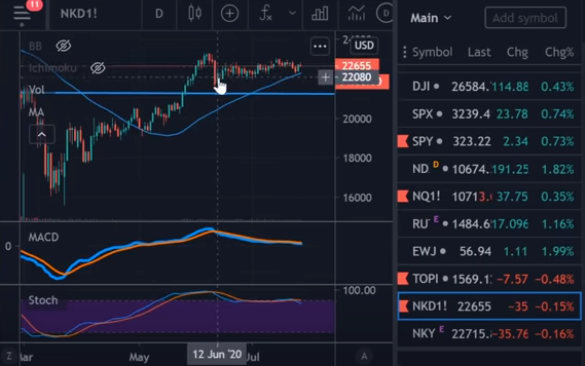Sort watchlist by Last column
This screenshot has height=366, width=585.
coord(479,52)
